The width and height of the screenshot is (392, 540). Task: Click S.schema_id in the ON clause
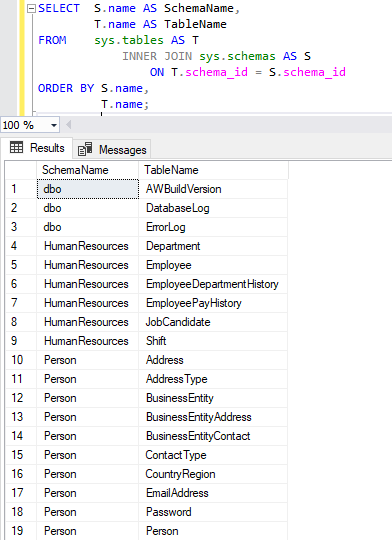(x=307, y=72)
